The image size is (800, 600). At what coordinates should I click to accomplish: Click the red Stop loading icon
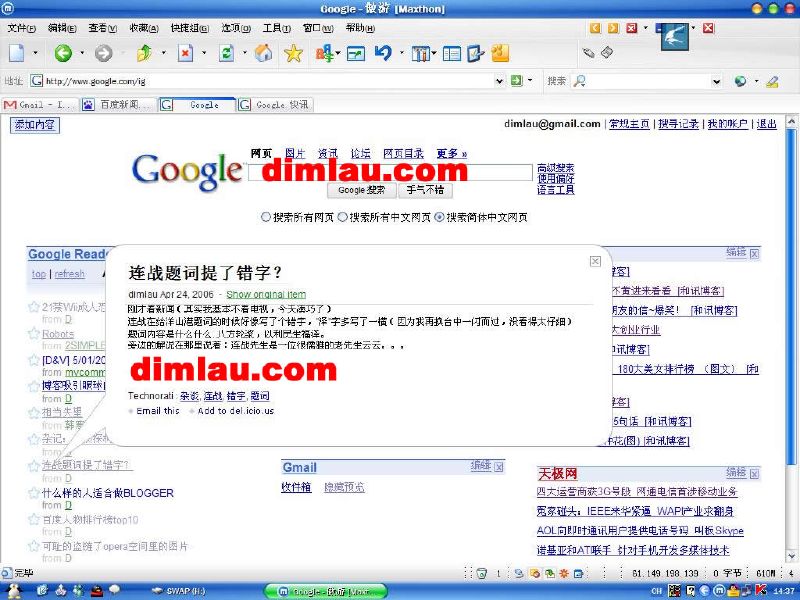(185, 55)
